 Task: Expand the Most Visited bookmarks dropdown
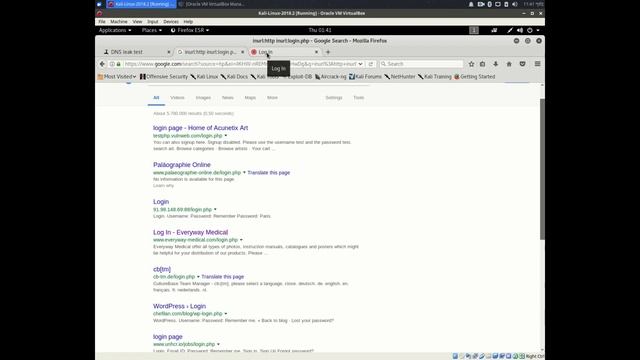point(117,77)
